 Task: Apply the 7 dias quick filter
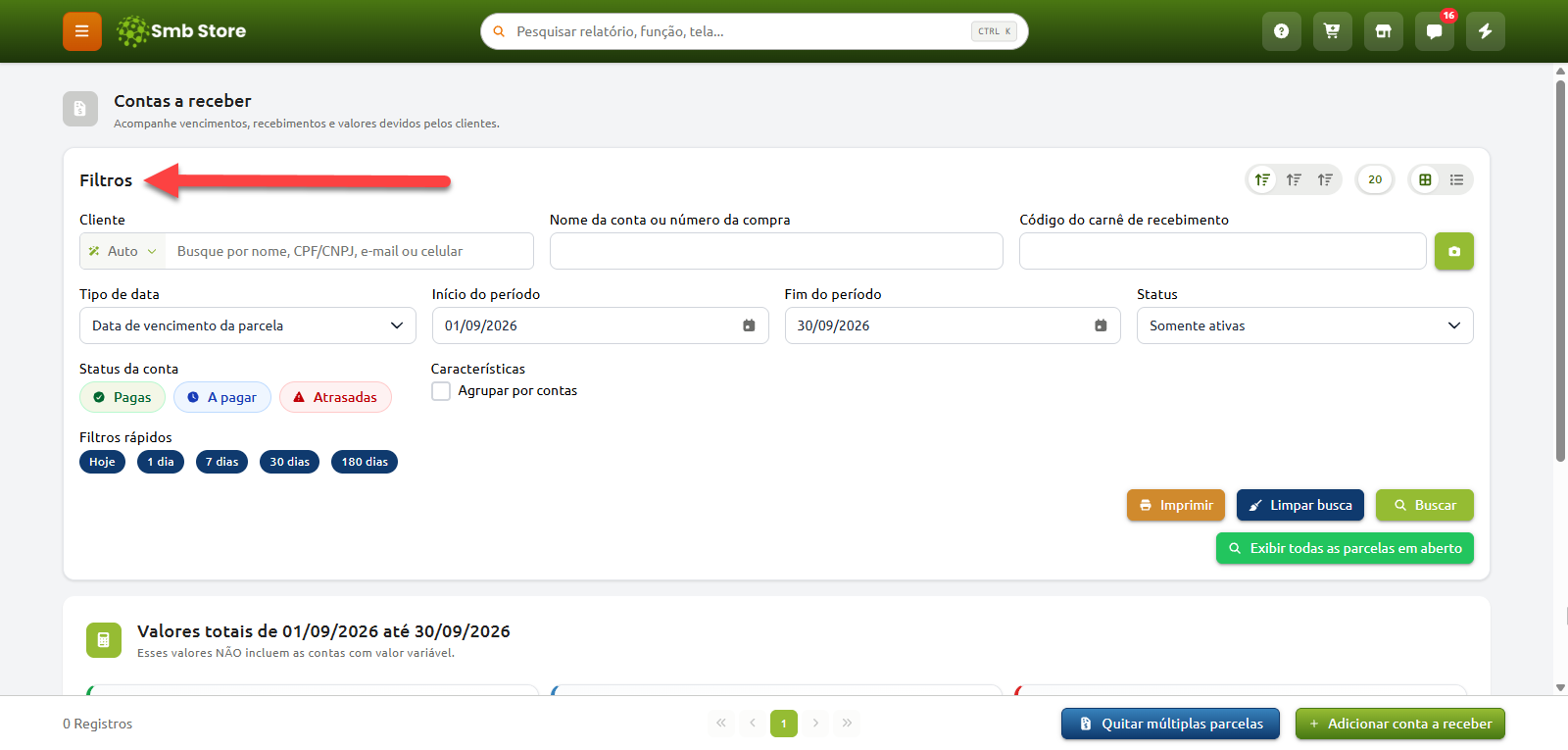point(221,462)
